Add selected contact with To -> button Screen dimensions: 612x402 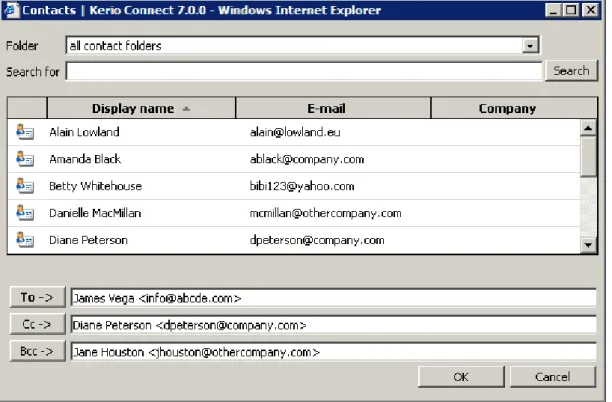[37, 297]
